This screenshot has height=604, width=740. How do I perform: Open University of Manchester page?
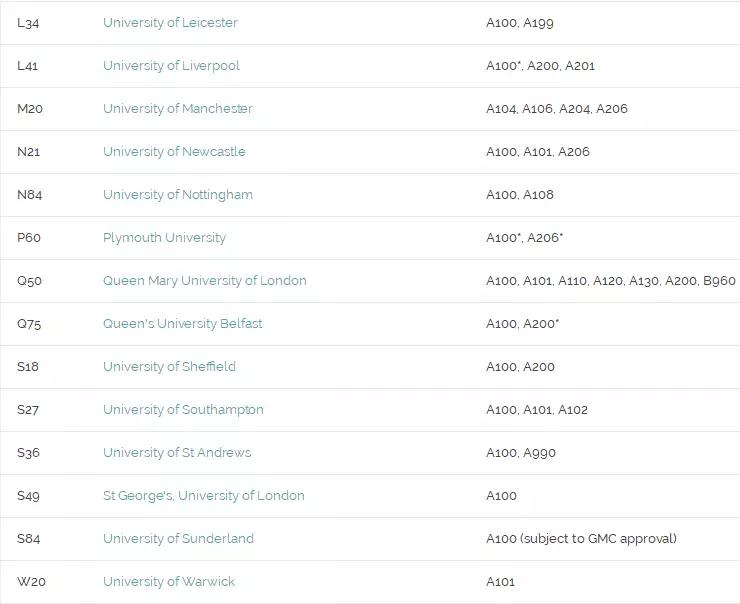[x=178, y=109]
